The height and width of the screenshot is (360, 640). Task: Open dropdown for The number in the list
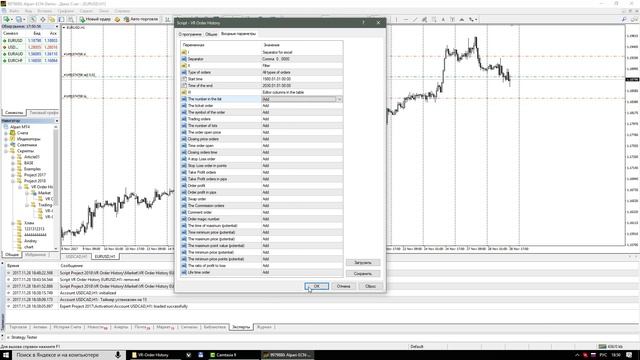(339, 99)
